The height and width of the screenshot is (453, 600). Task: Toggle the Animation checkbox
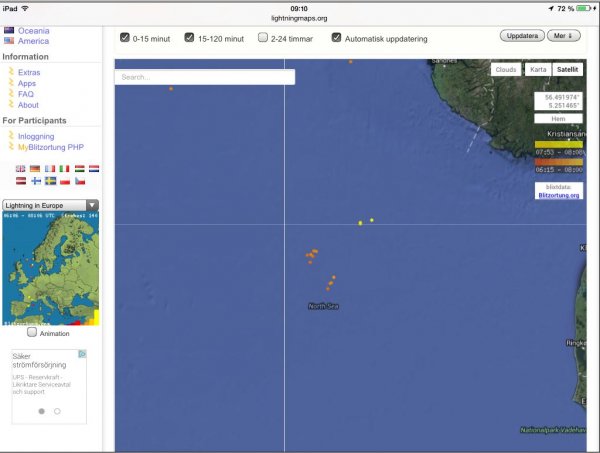(x=32, y=332)
